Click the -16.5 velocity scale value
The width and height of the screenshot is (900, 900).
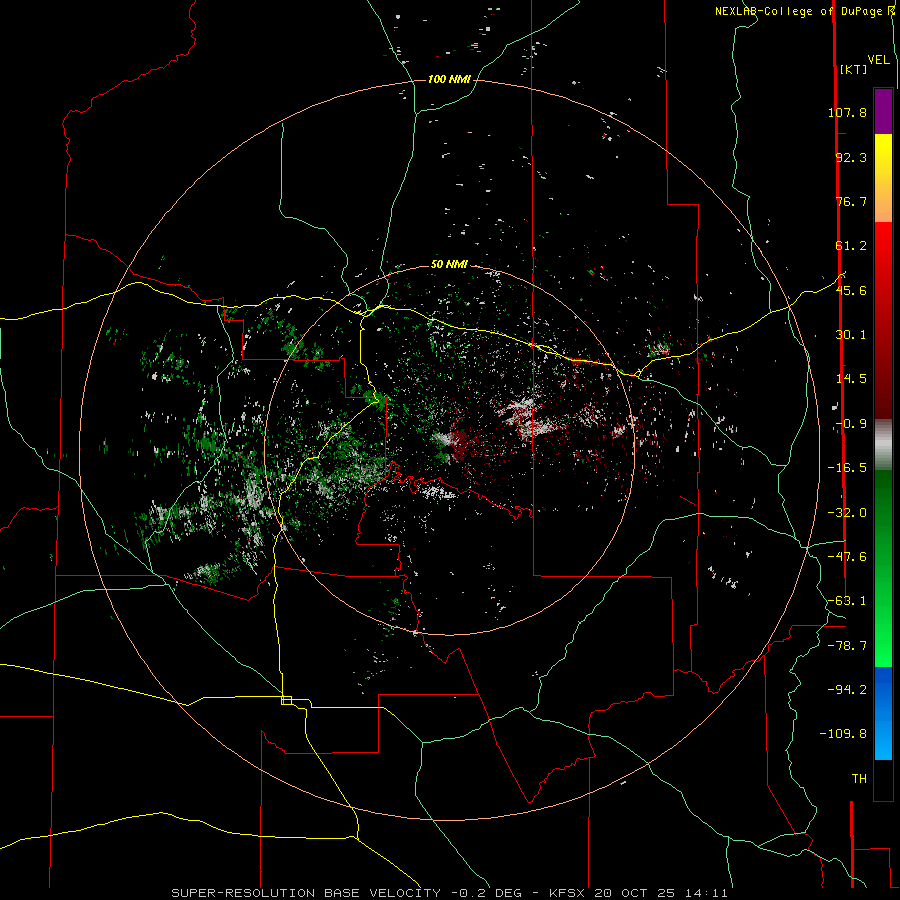click(x=847, y=468)
